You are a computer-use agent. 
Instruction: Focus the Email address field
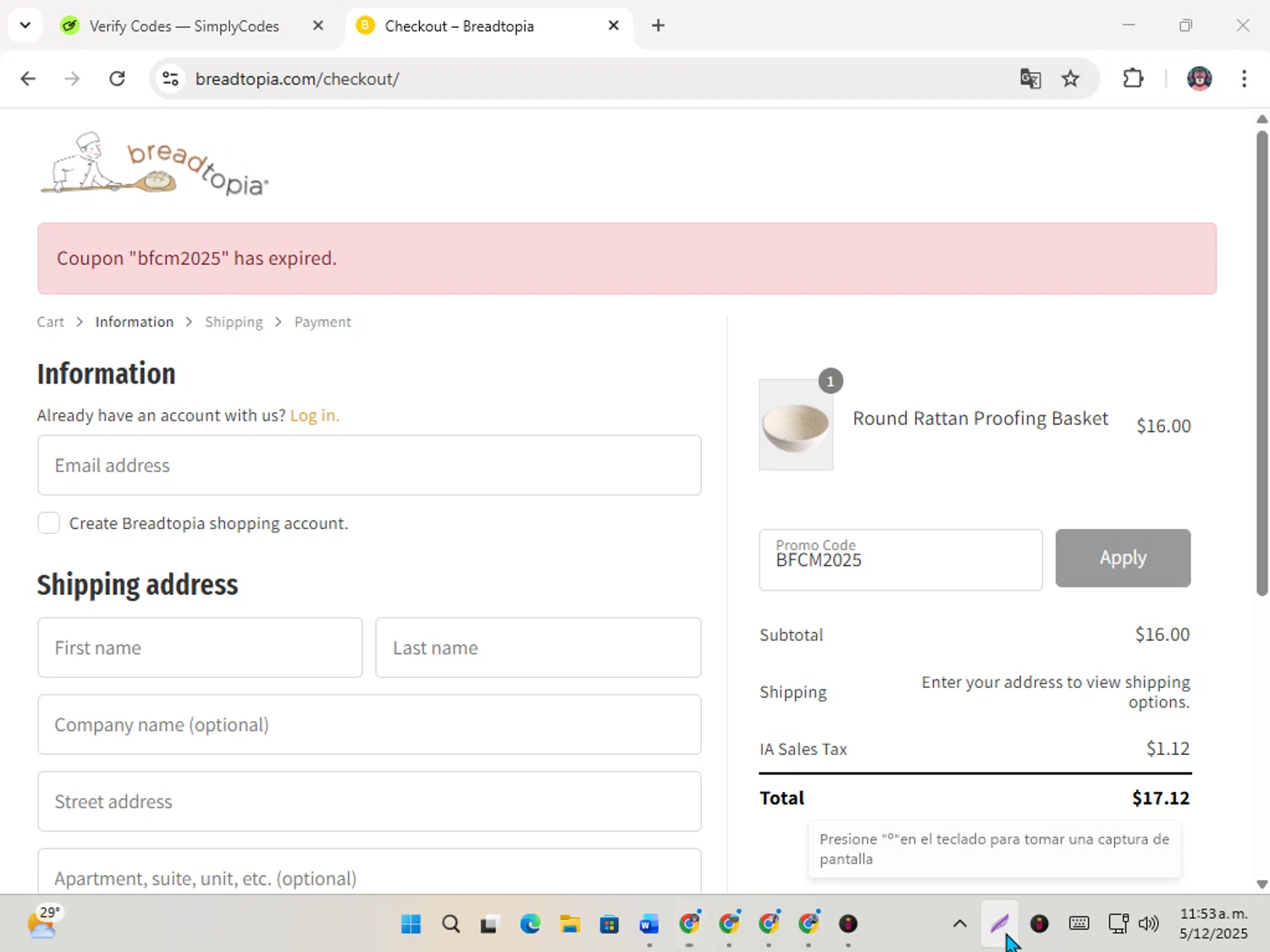click(x=369, y=465)
